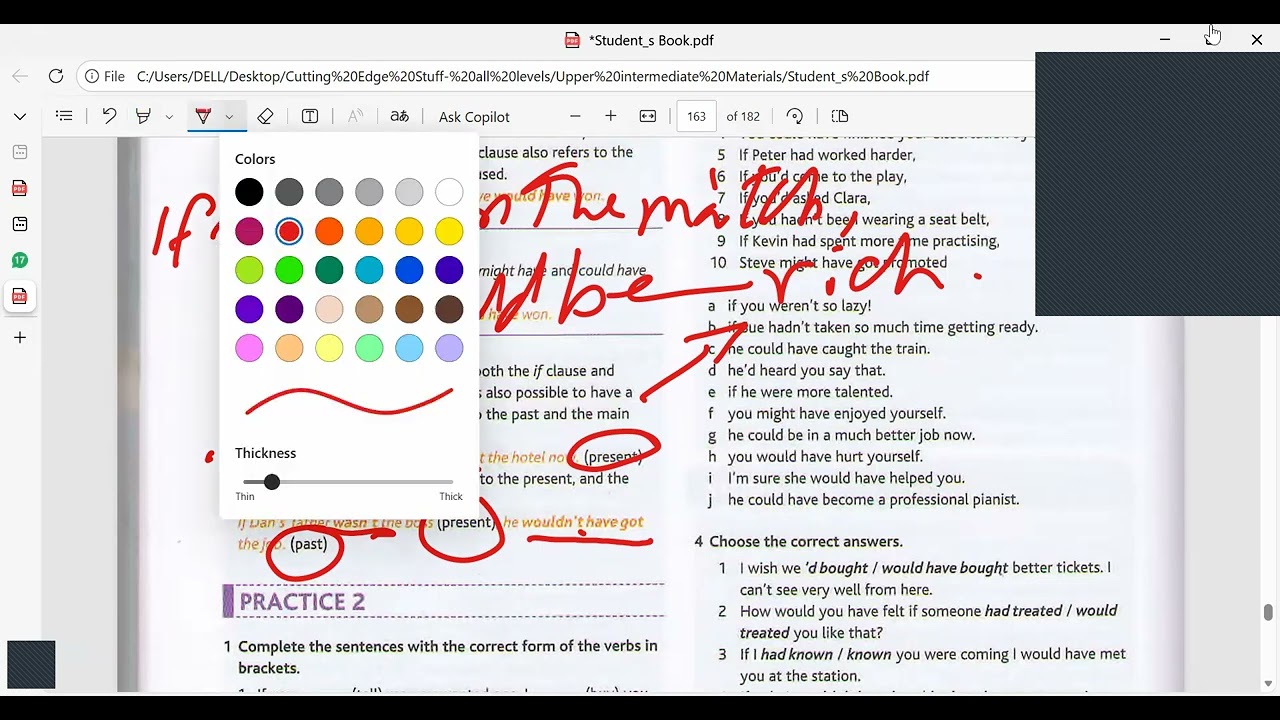Expand the Highlight color dropdown arrow
The height and width of the screenshot is (720, 1280).
coord(169,117)
